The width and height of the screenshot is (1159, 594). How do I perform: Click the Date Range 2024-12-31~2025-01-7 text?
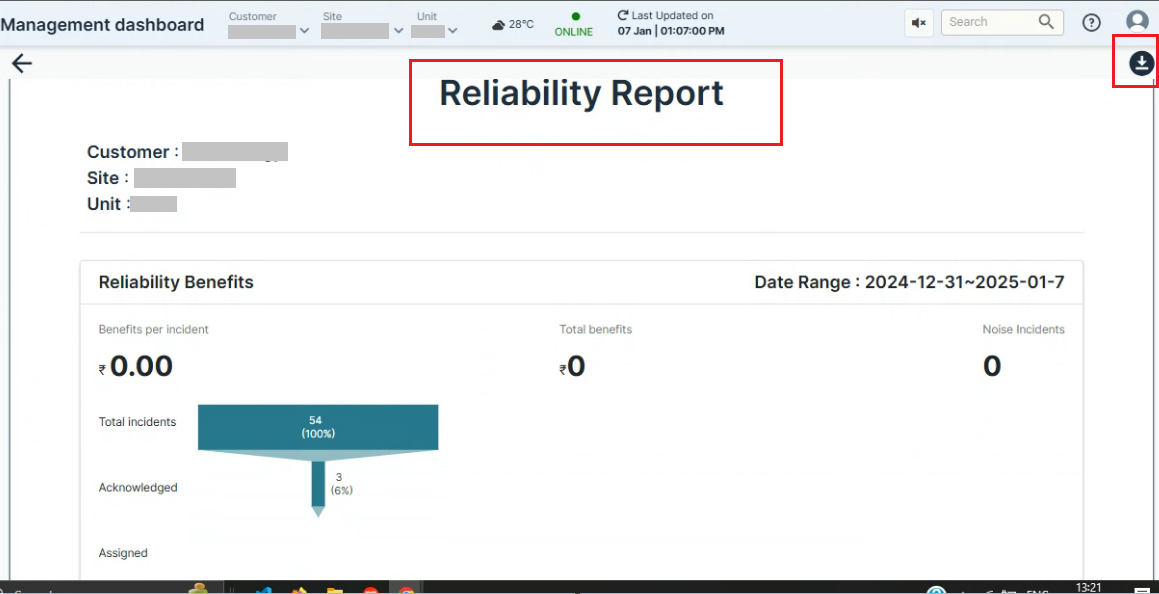pyautogui.click(x=909, y=282)
